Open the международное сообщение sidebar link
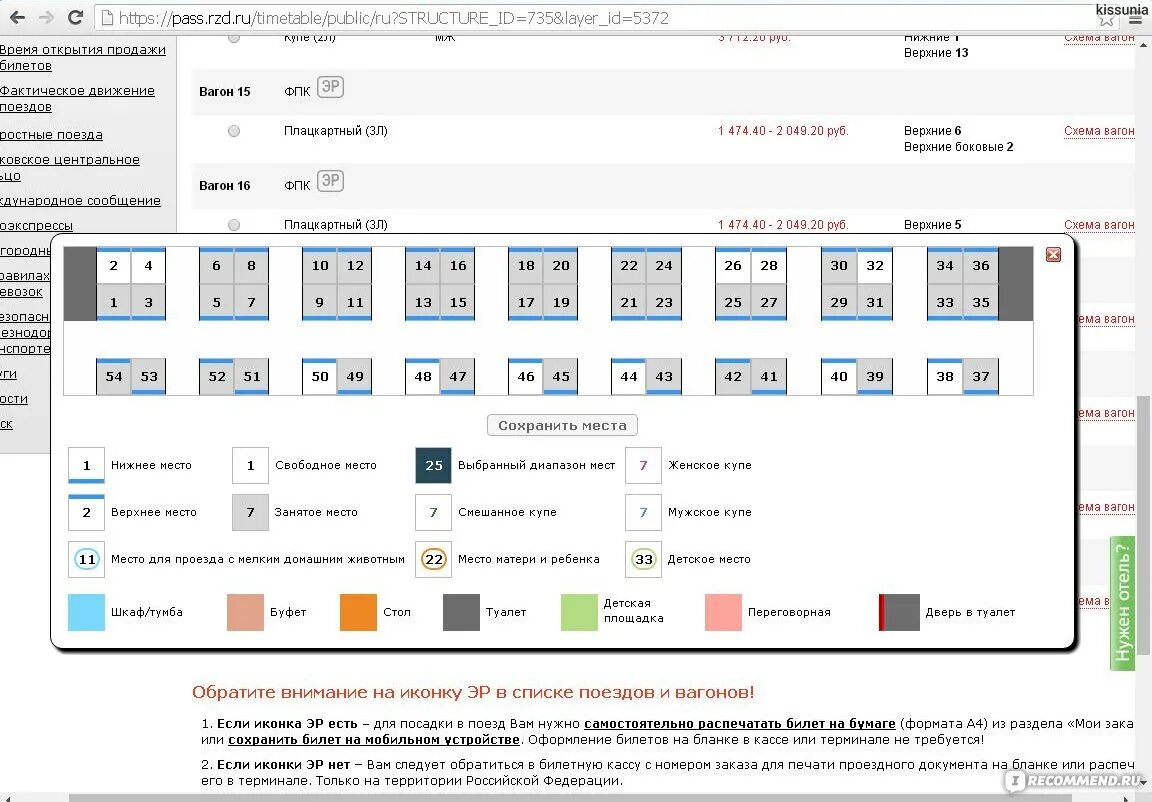This screenshot has width=1152, height=802. tap(80, 200)
